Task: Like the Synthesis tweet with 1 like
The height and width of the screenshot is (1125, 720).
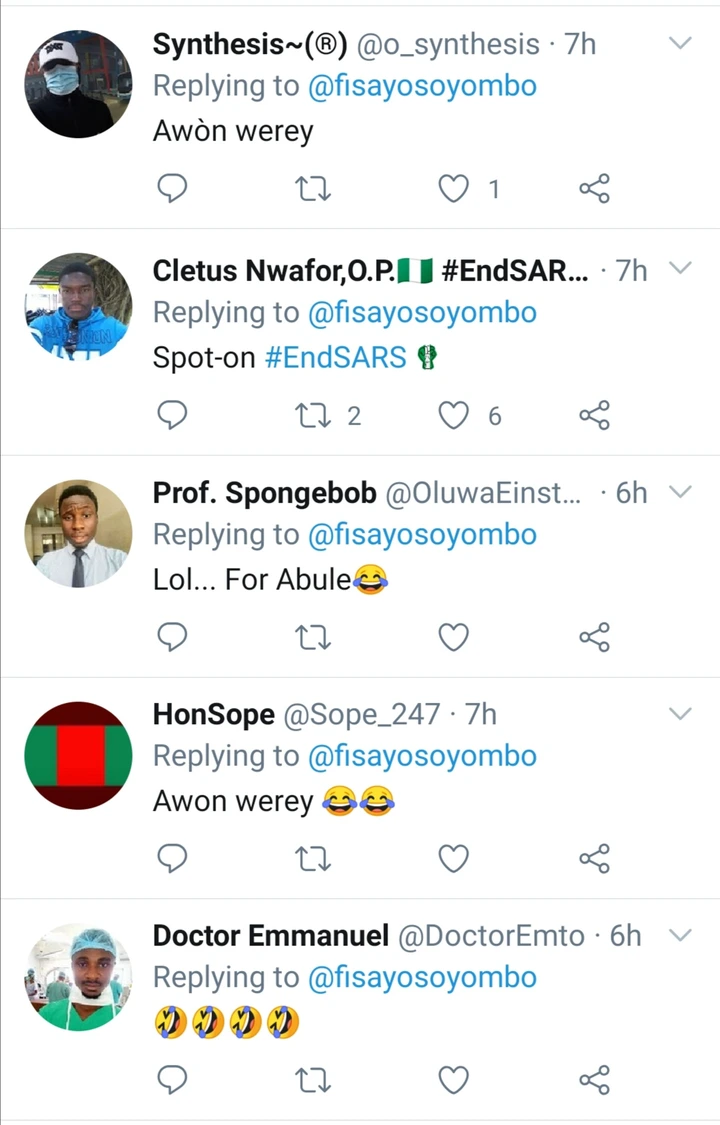Action: pos(454,189)
